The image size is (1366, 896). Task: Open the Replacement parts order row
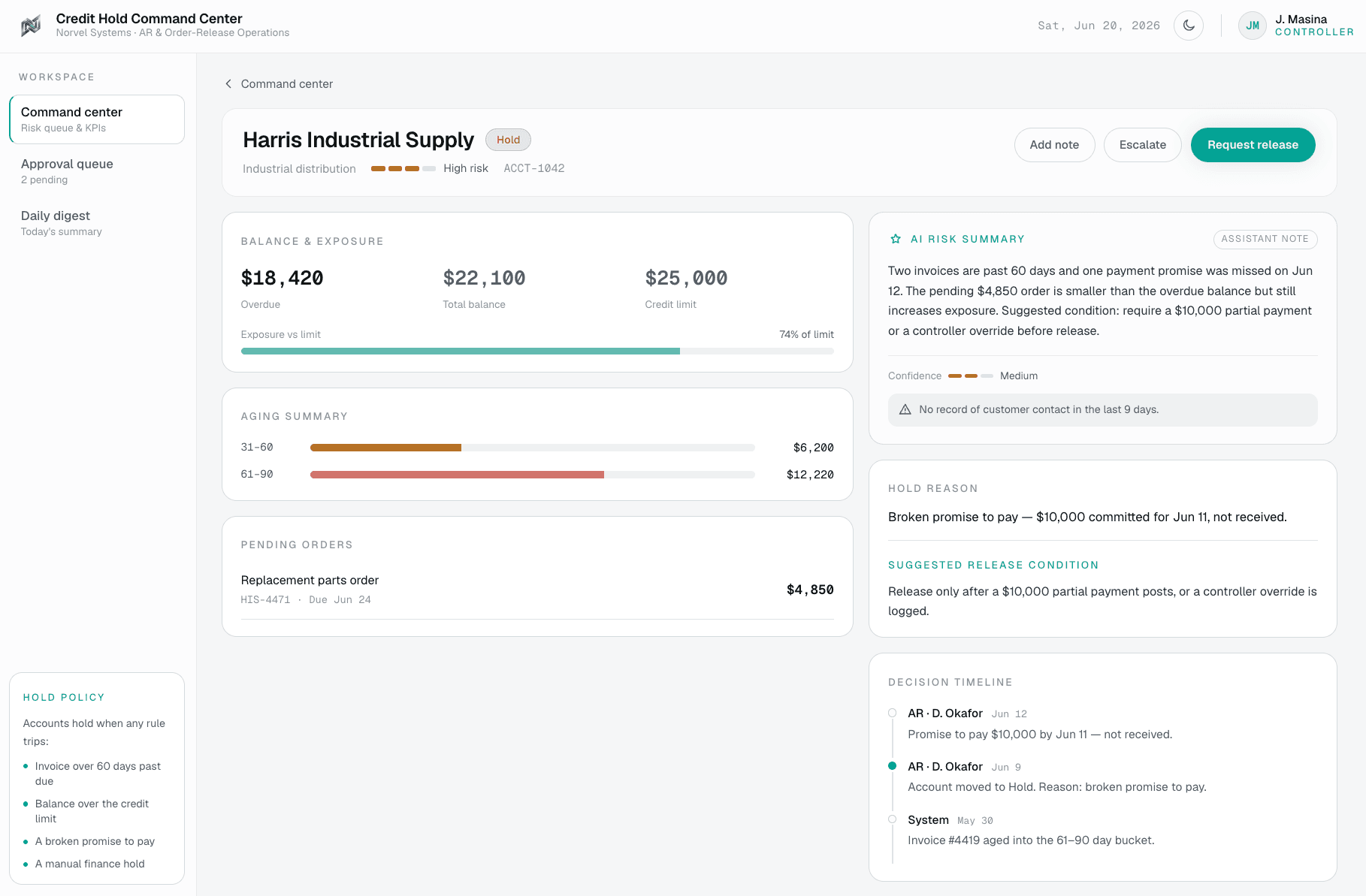point(537,590)
